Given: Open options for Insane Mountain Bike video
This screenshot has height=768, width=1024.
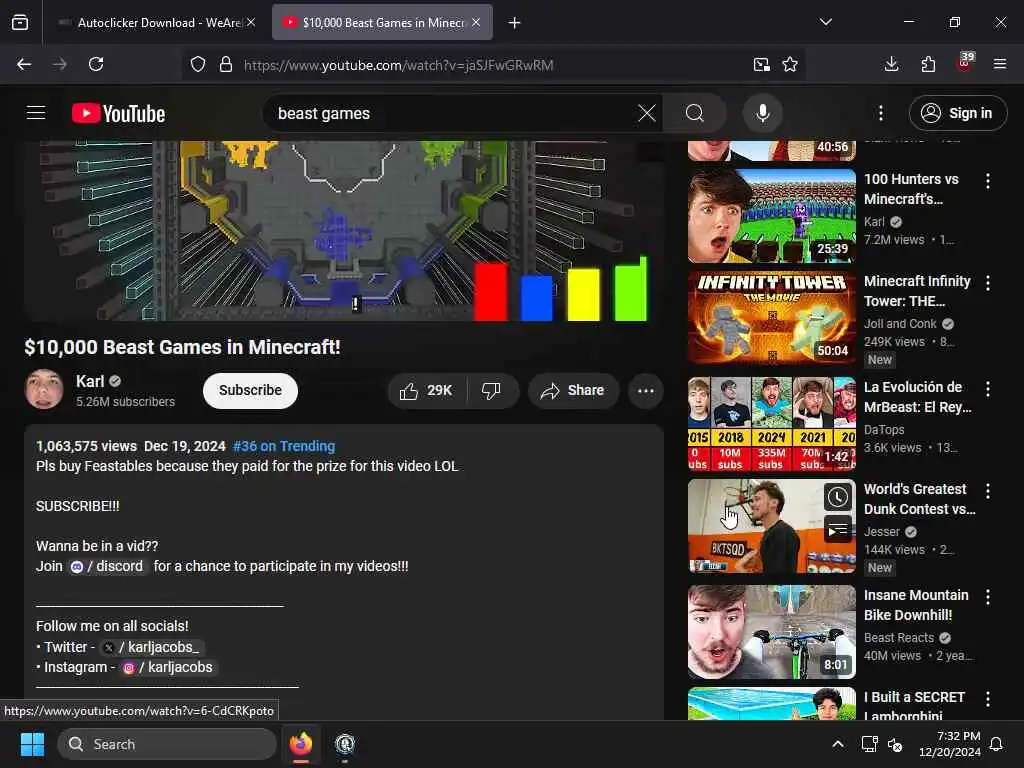Looking at the screenshot, I should click(x=987, y=597).
